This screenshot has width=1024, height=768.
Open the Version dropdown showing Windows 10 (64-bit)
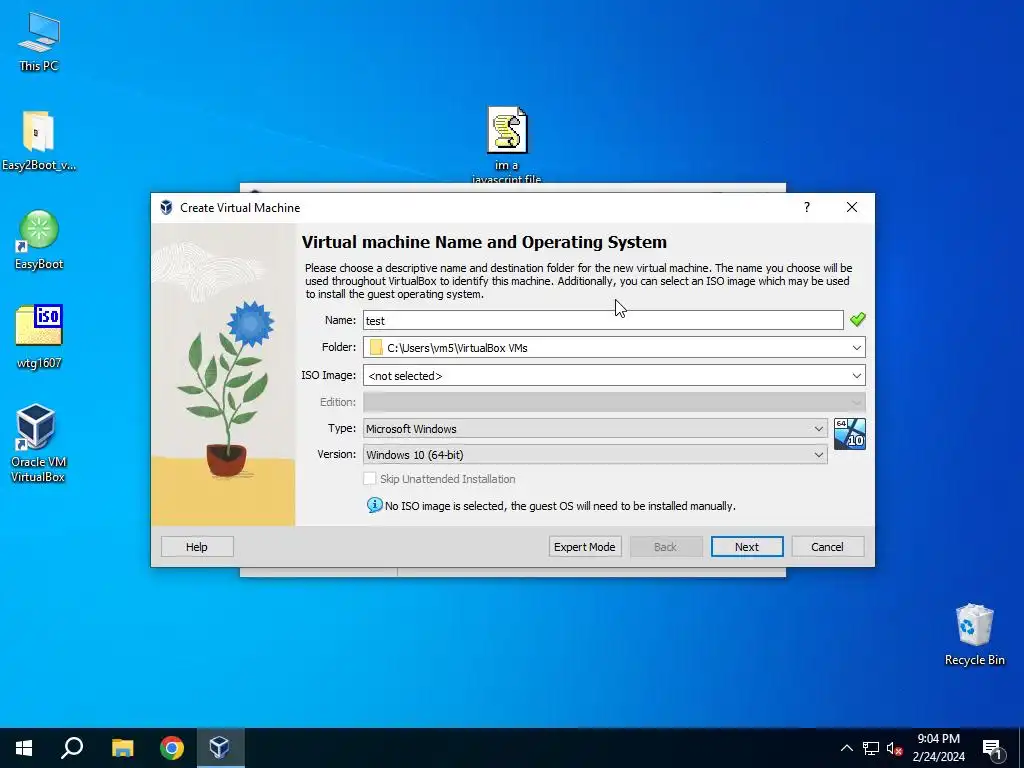[x=595, y=455]
